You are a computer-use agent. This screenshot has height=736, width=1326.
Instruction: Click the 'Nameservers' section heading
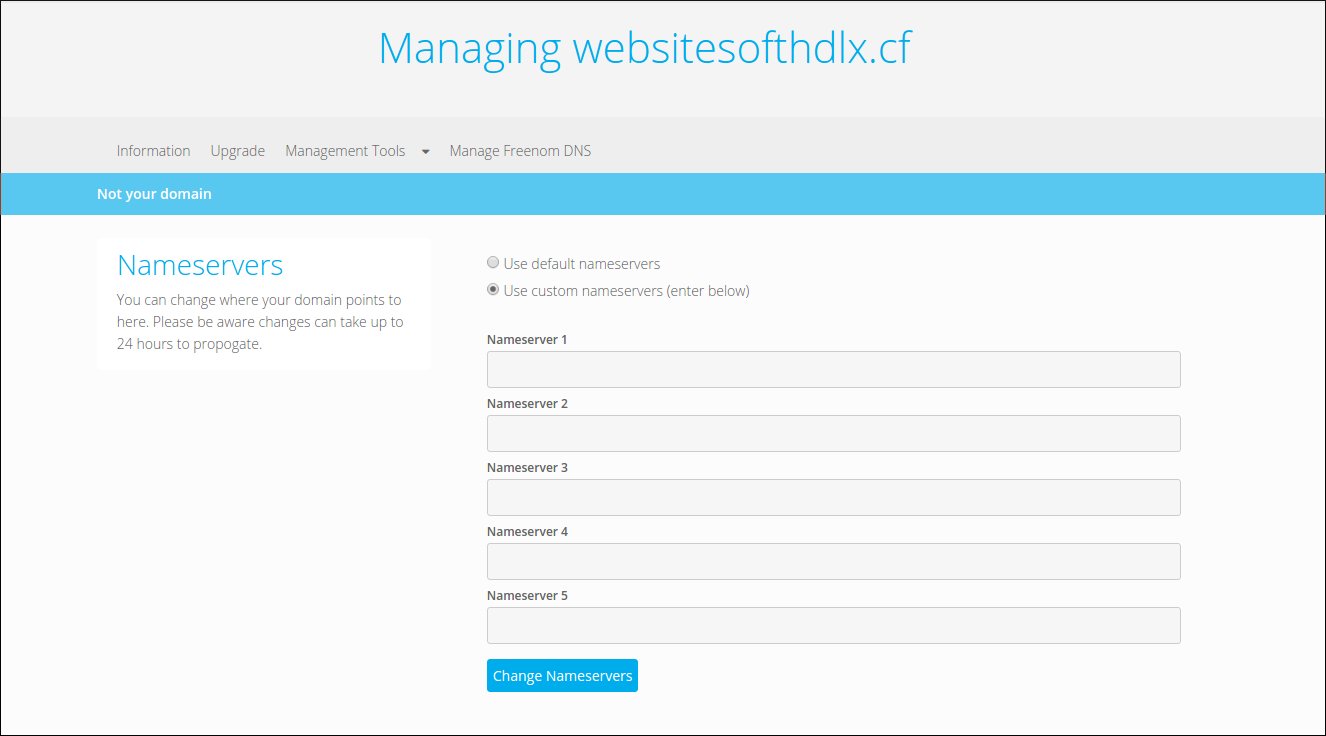click(200, 265)
